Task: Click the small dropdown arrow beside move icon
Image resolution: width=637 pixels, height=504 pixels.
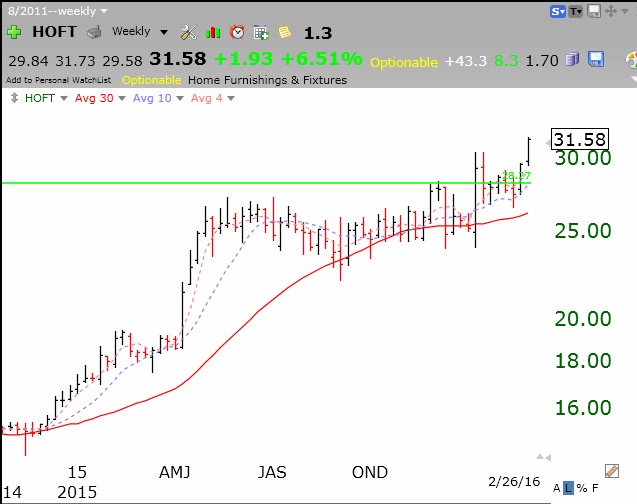Action: click(x=625, y=11)
